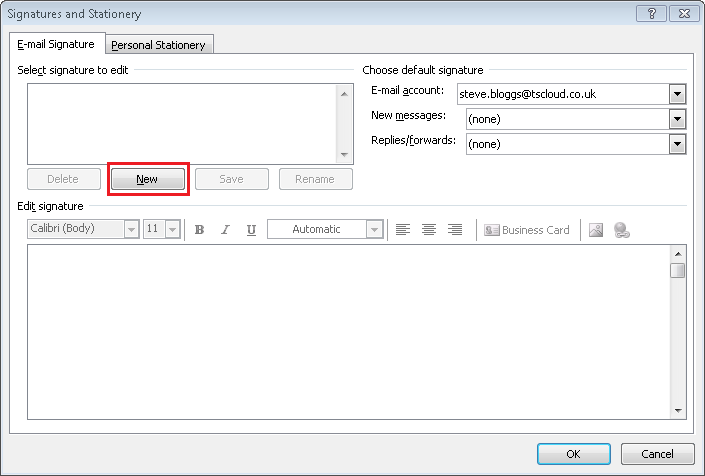Close the Signatures and Stationery dialog
Image resolution: width=705 pixels, height=476 pixels.
(x=684, y=13)
